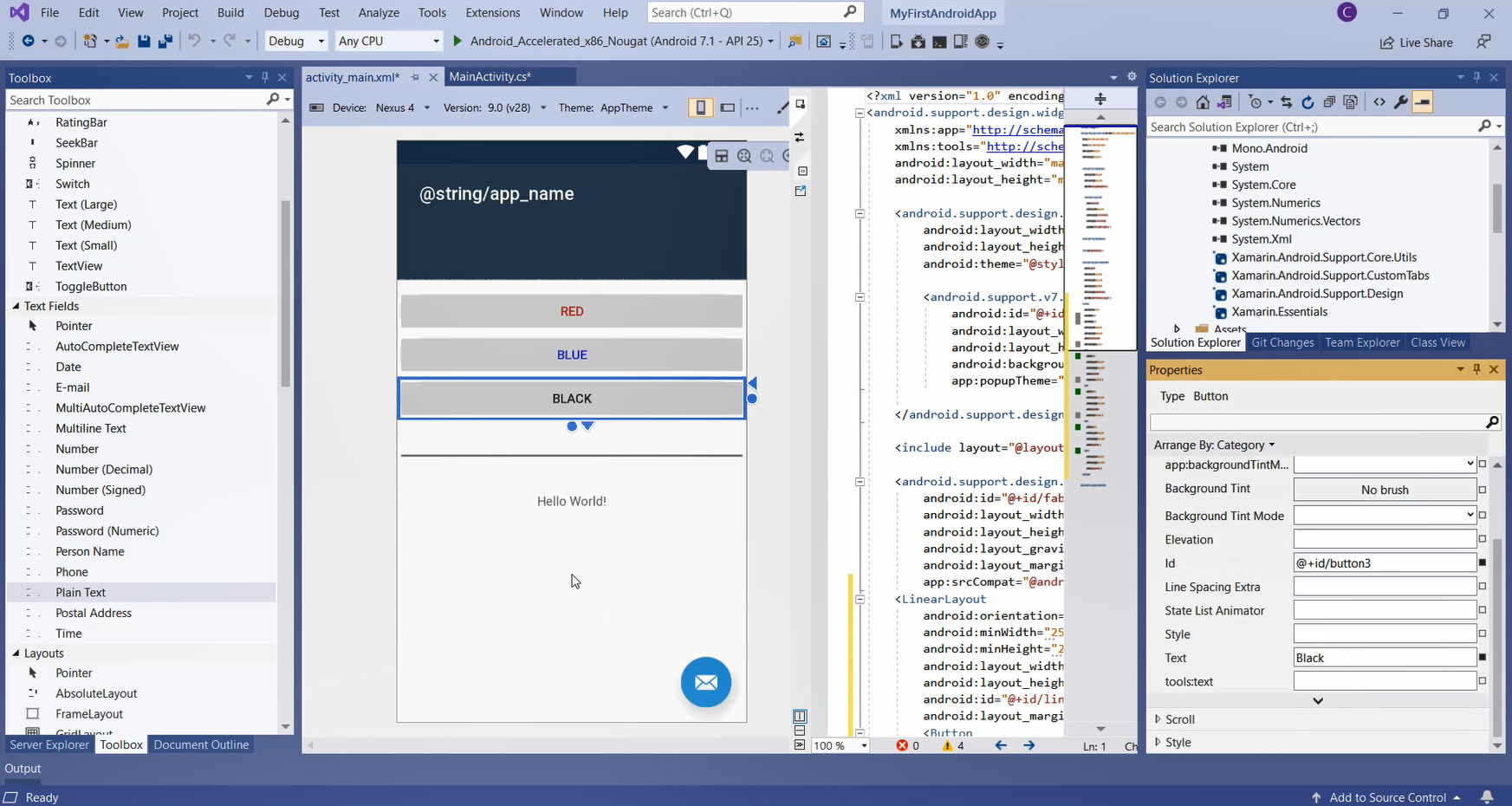Click Live Share button
The image size is (1512, 806).
1416,42
